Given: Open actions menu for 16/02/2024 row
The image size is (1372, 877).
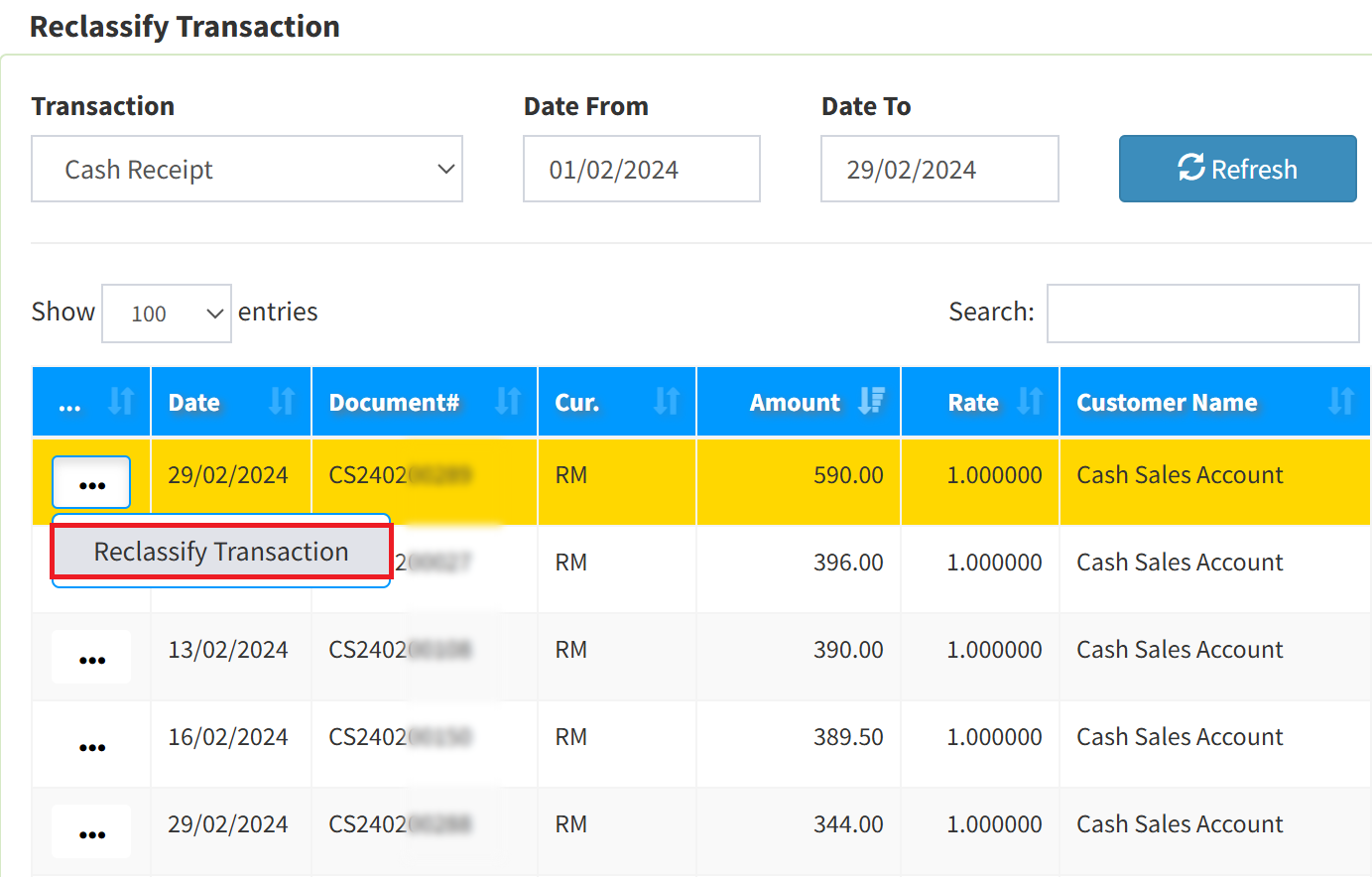Looking at the screenshot, I should point(91,745).
